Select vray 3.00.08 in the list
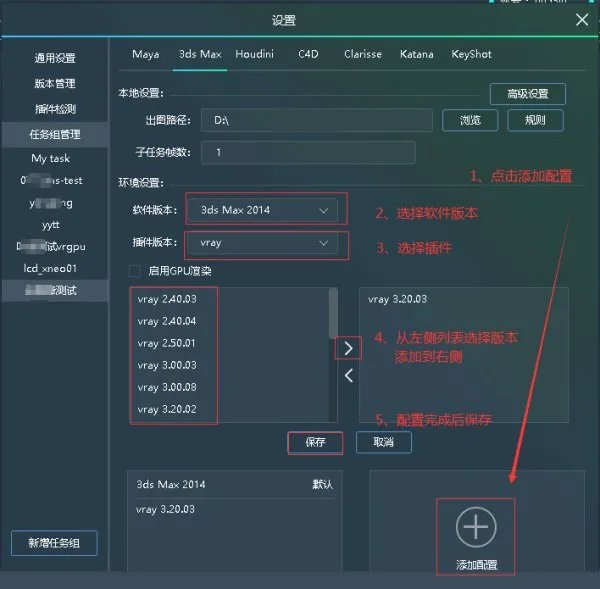 coord(167,387)
